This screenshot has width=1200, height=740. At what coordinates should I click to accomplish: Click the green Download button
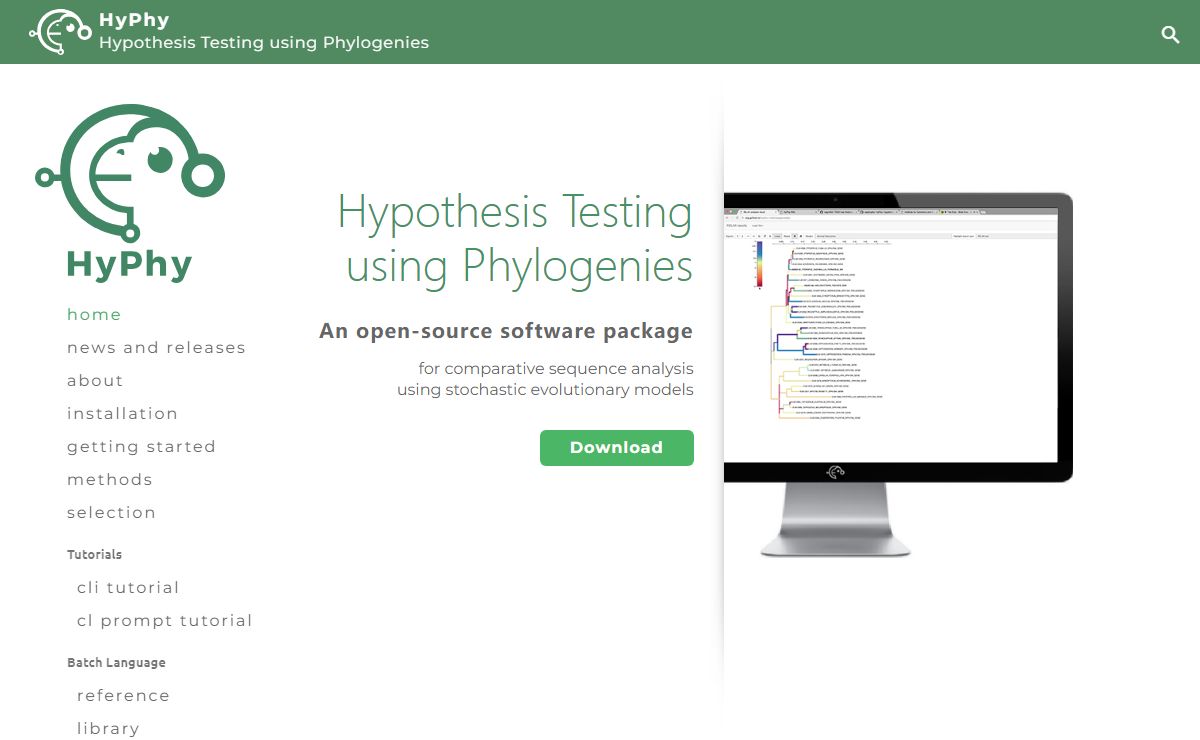(x=616, y=447)
